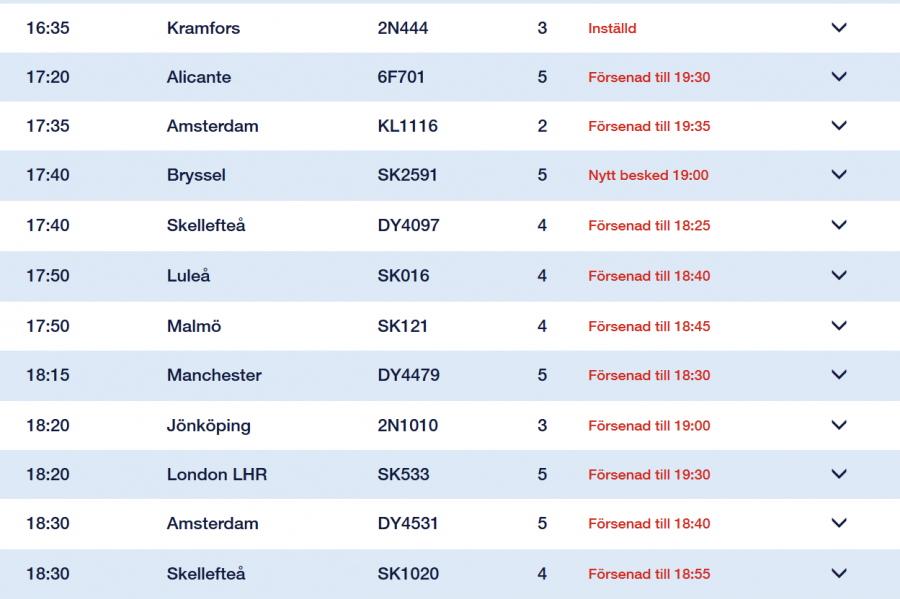This screenshot has width=900, height=599.
Task: Expand the London LHR SK533 chevron
Action: point(839,474)
